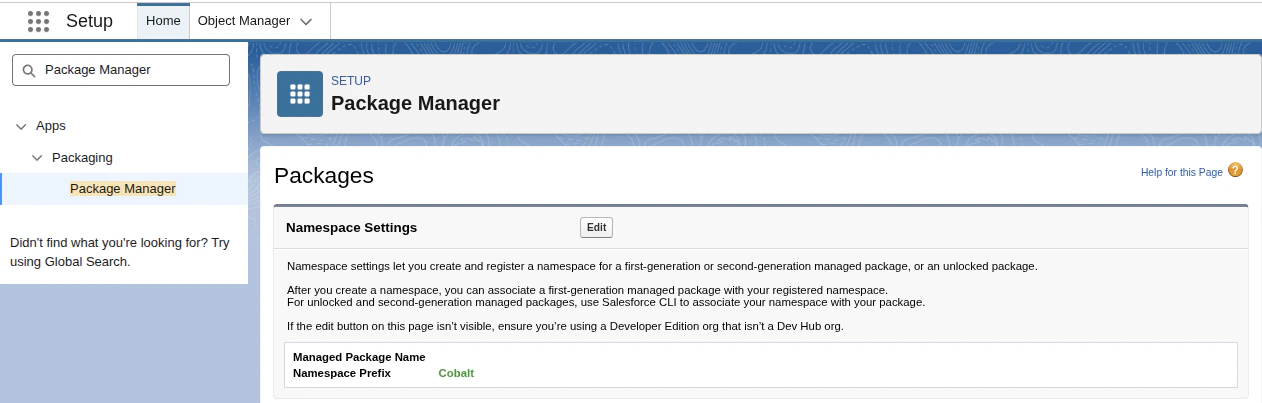
Task: Collapse the Packaging tree section
Action: click(37, 158)
